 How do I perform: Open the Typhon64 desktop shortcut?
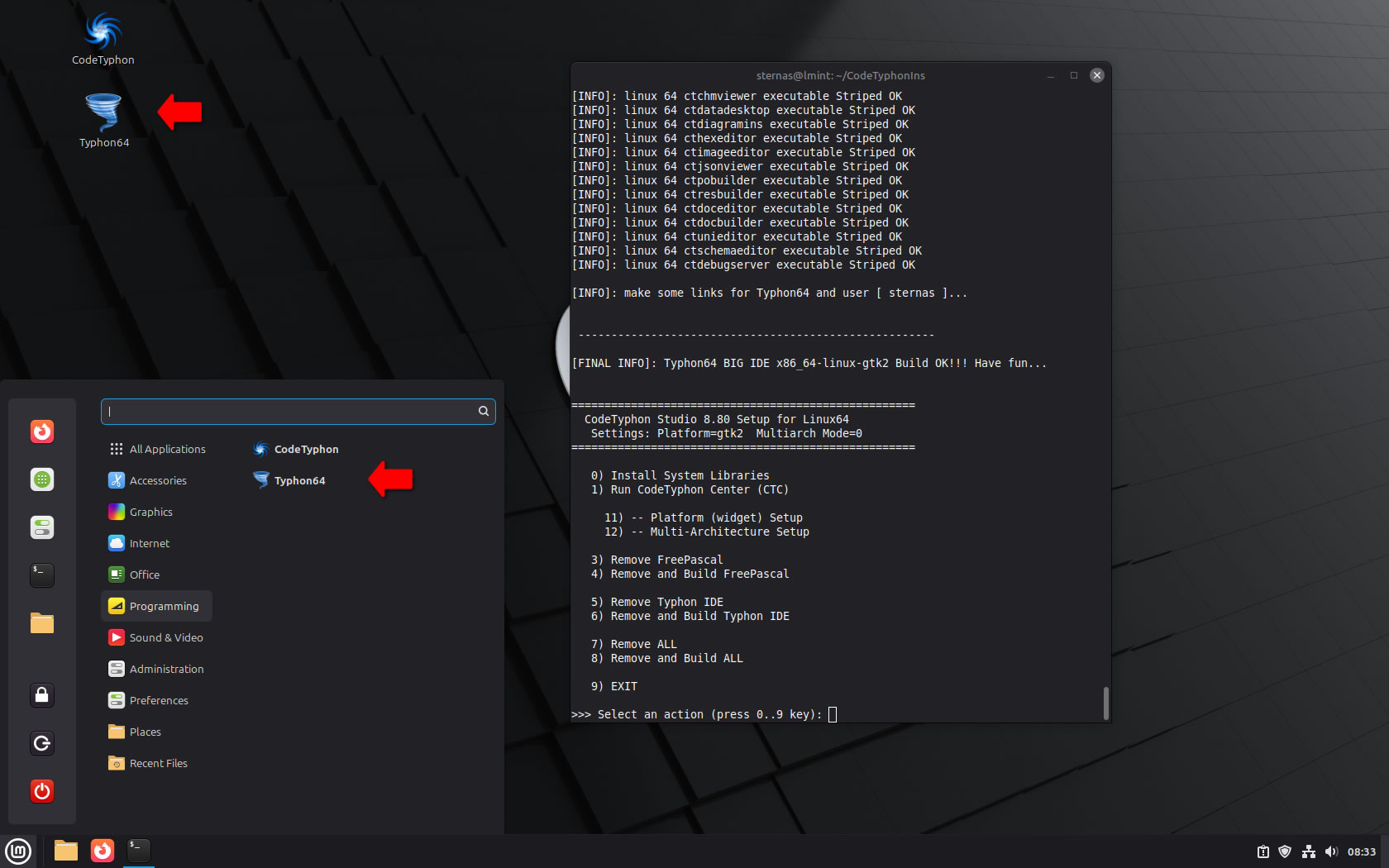tap(103, 121)
